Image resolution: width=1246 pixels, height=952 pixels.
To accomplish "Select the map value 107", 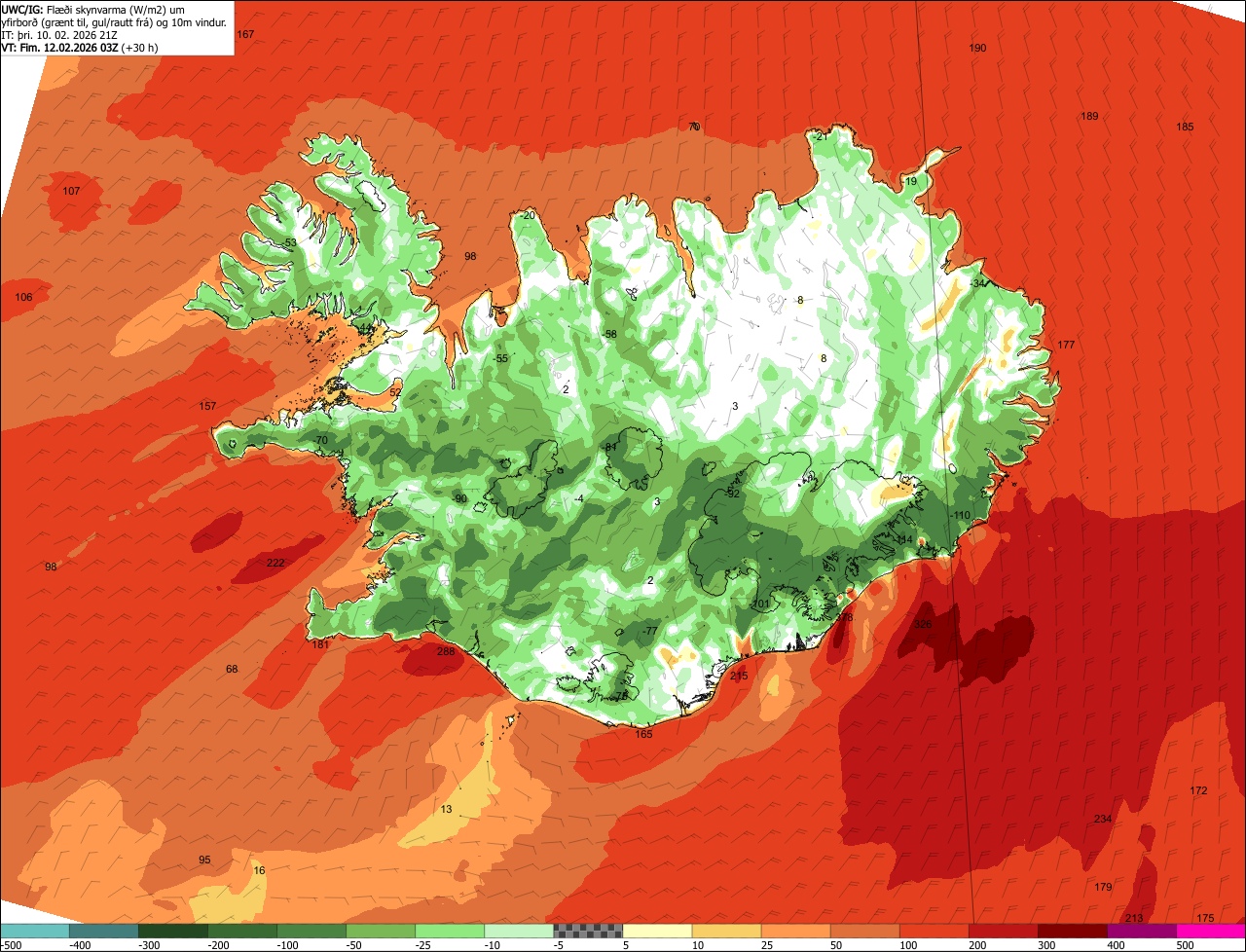I will tap(71, 191).
